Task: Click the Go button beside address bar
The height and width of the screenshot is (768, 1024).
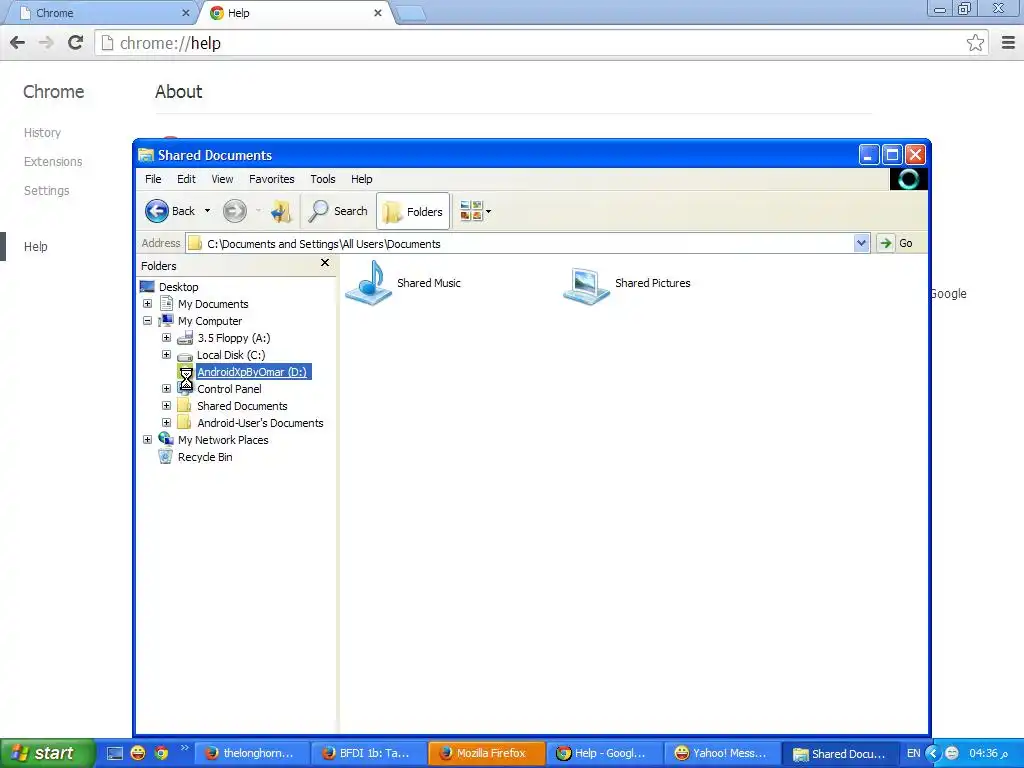Action: [x=895, y=243]
